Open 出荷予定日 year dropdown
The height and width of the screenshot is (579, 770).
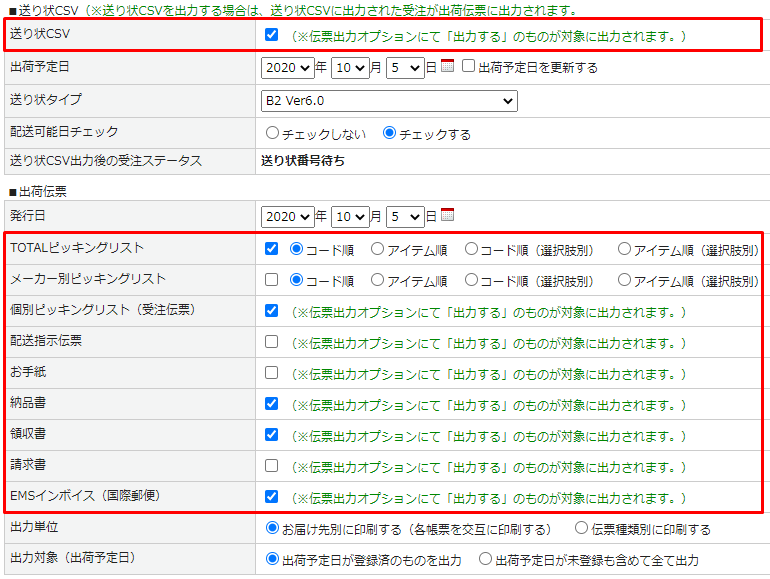pyautogui.click(x=287, y=68)
